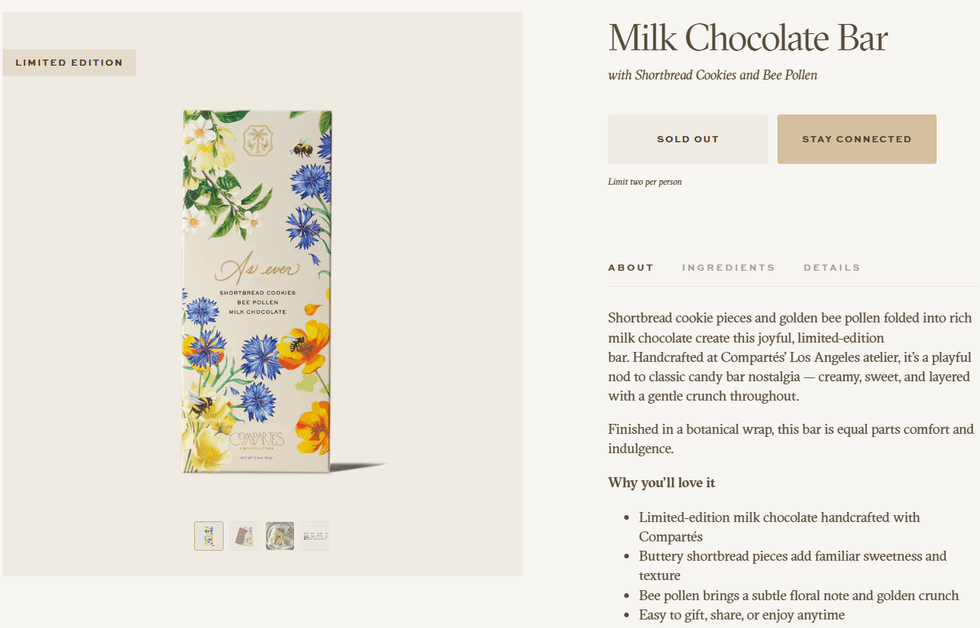Click the Milk Chocolate Bar title

coord(747,38)
